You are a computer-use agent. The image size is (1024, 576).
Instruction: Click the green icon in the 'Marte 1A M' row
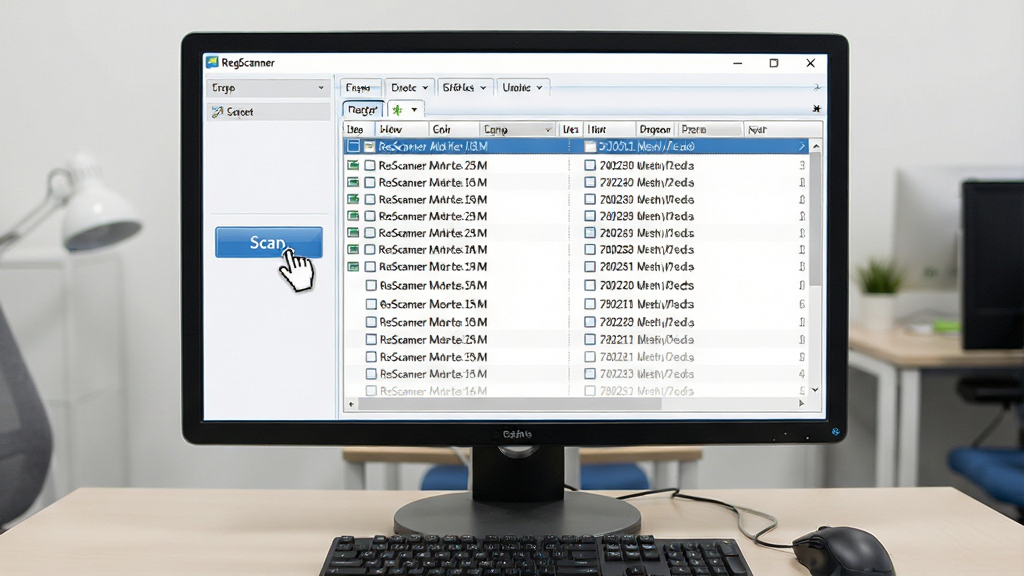click(353, 249)
